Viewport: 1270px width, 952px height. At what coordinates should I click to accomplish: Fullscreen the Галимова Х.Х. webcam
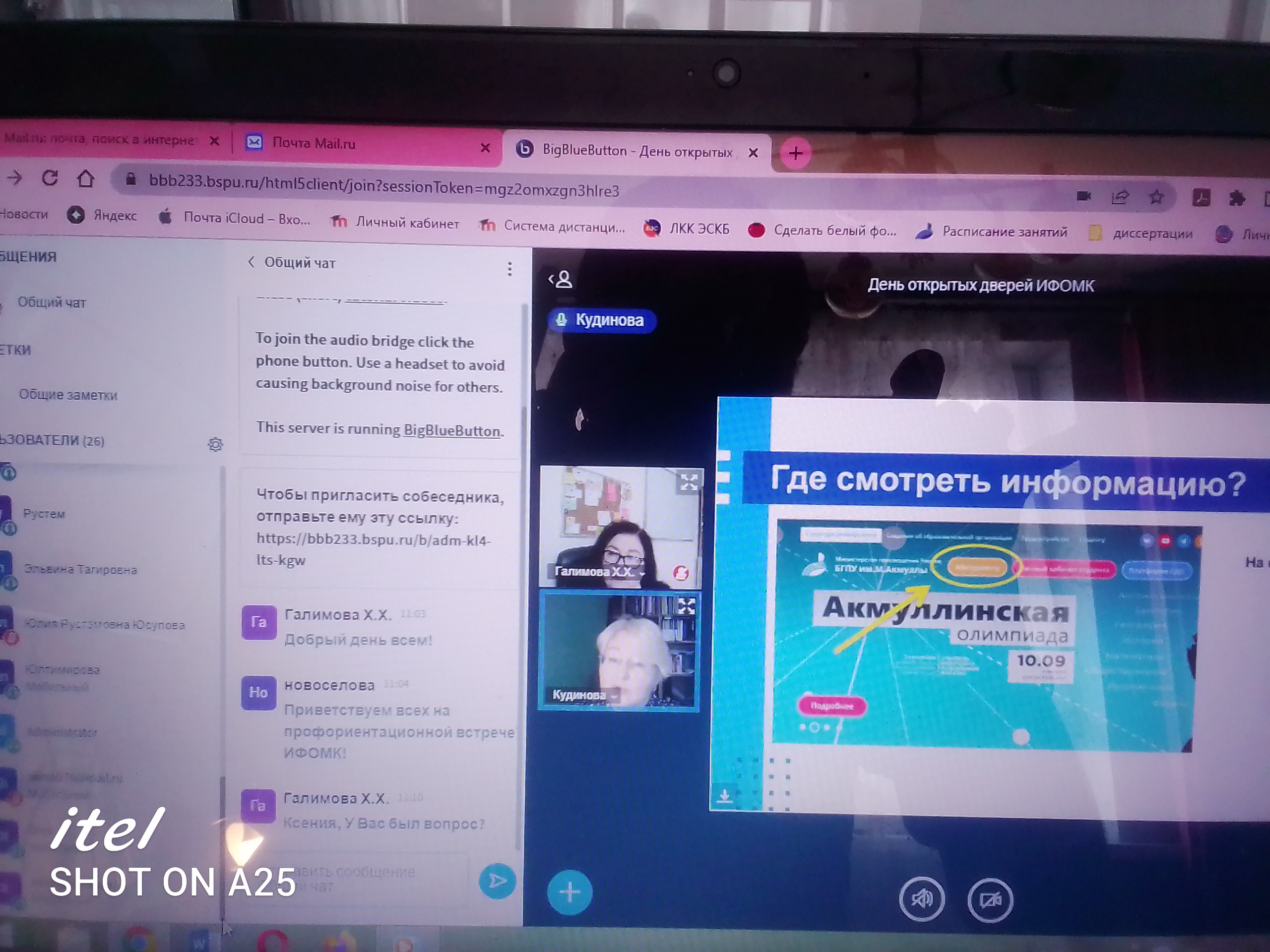coord(689,481)
